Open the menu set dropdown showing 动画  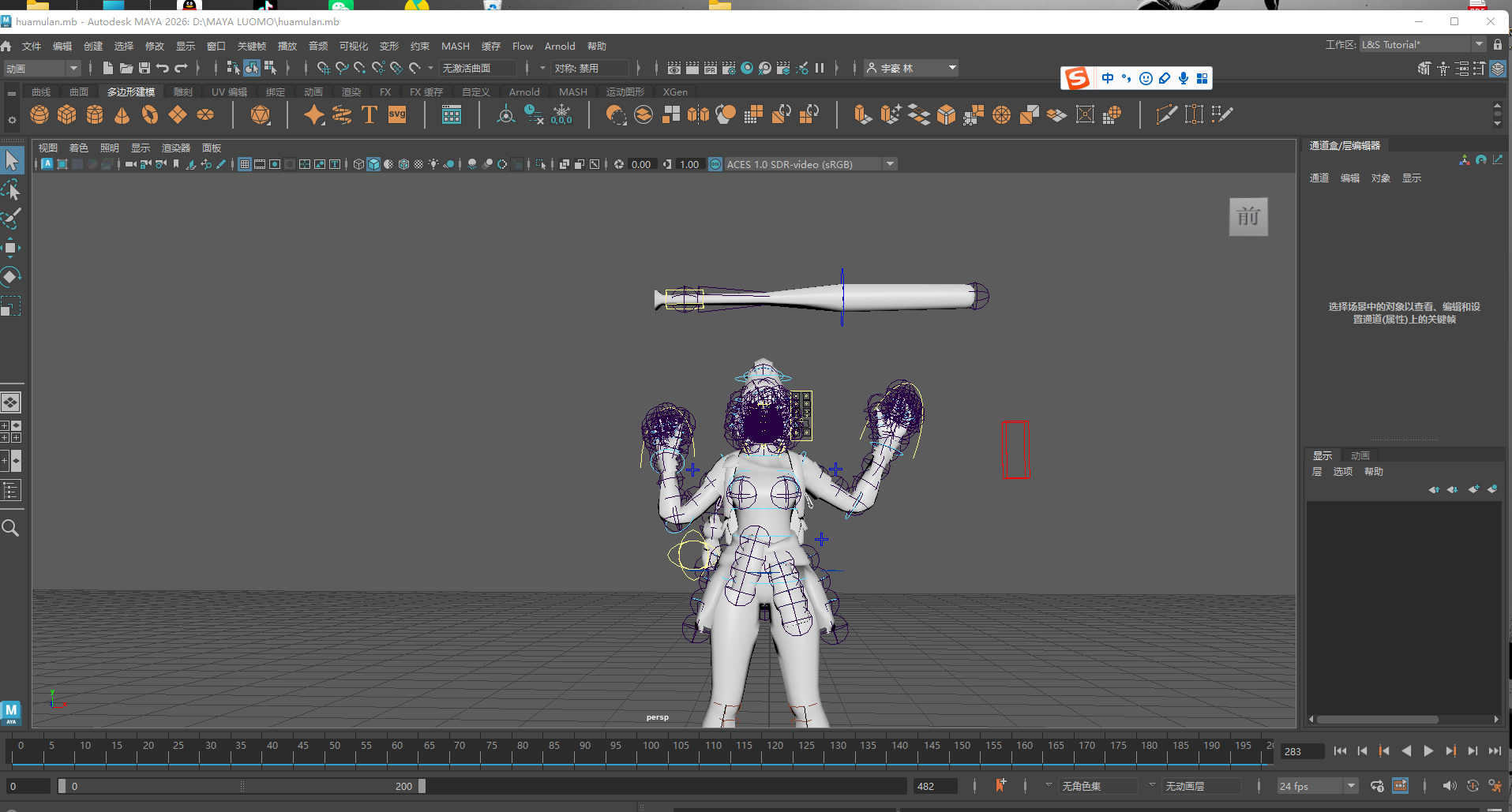click(43, 69)
